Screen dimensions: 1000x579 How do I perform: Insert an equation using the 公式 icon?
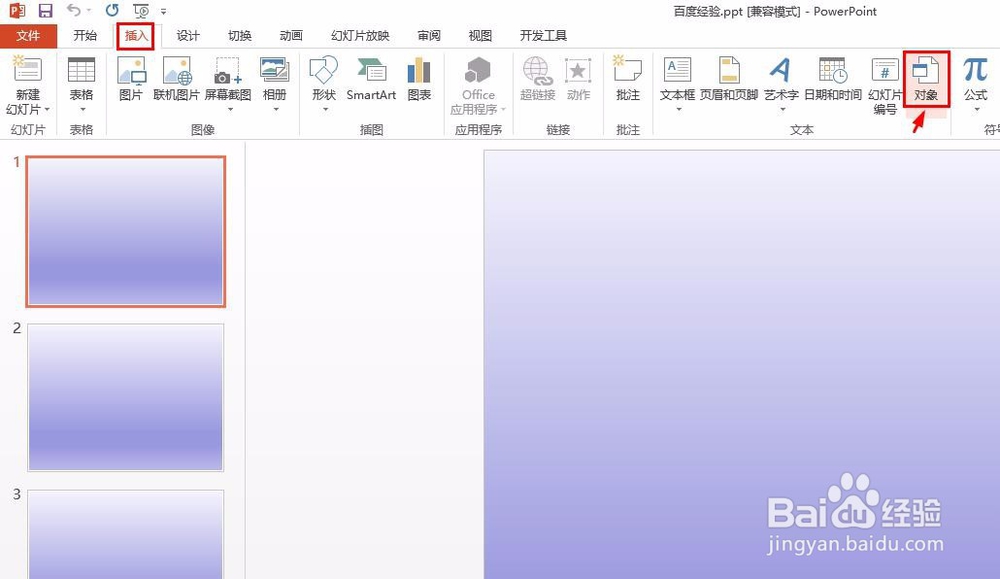(975, 80)
